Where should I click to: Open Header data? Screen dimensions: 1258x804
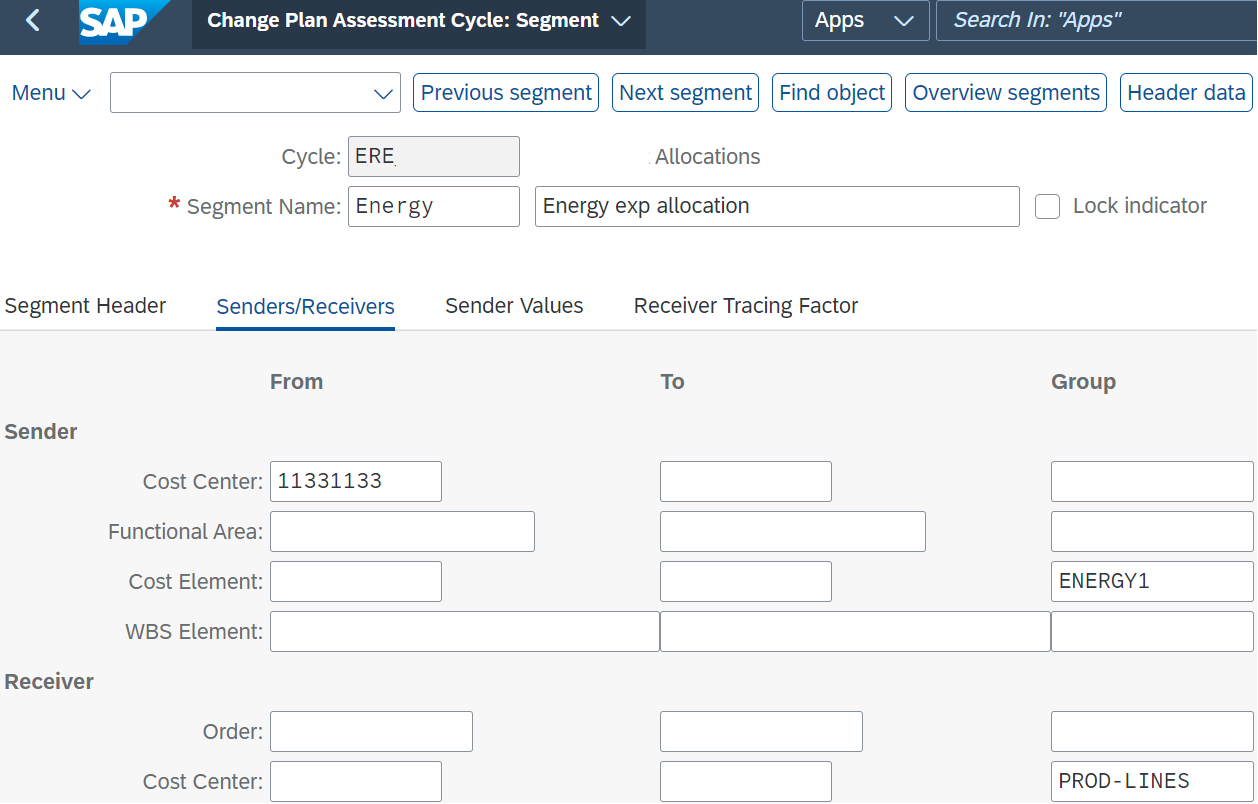tap(1186, 93)
